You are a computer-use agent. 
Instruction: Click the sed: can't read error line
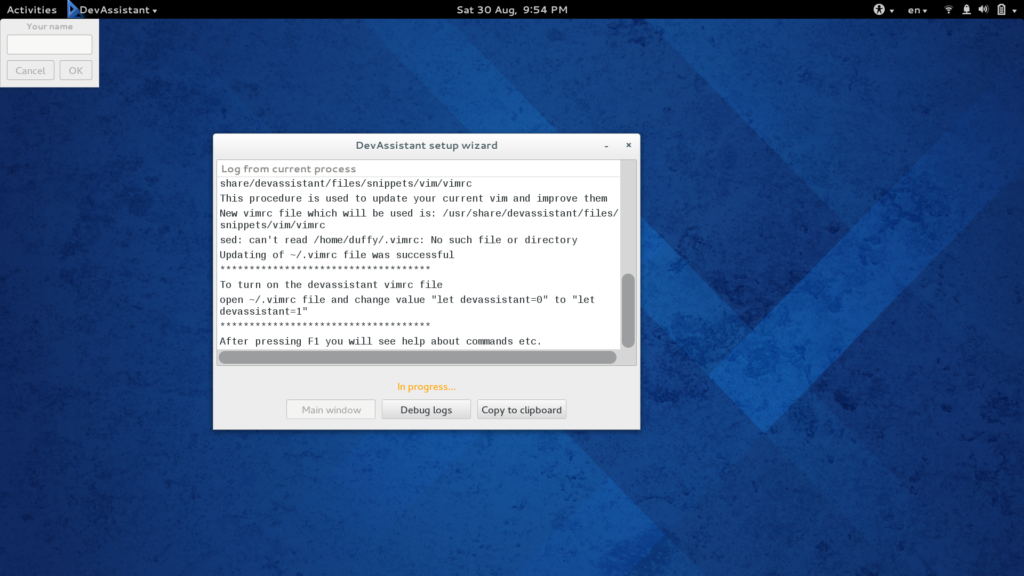tap(398, 240)
